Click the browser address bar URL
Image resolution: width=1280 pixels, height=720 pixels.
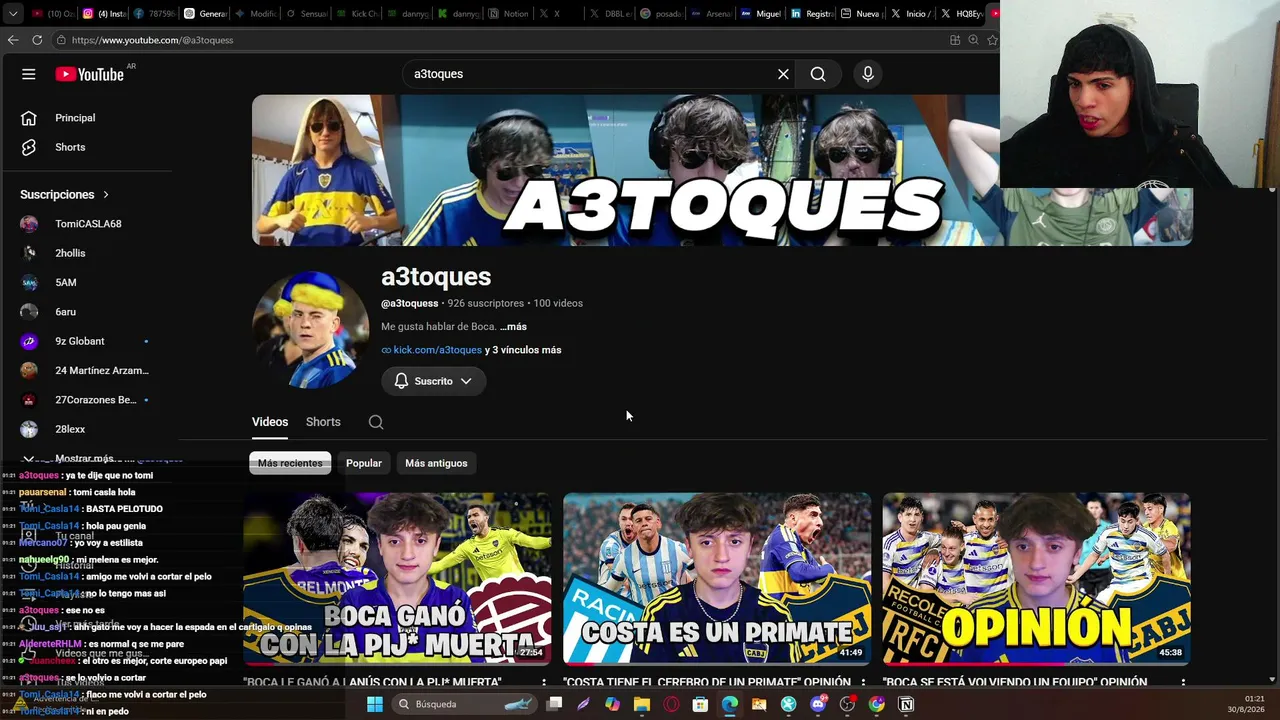(152, 40)
